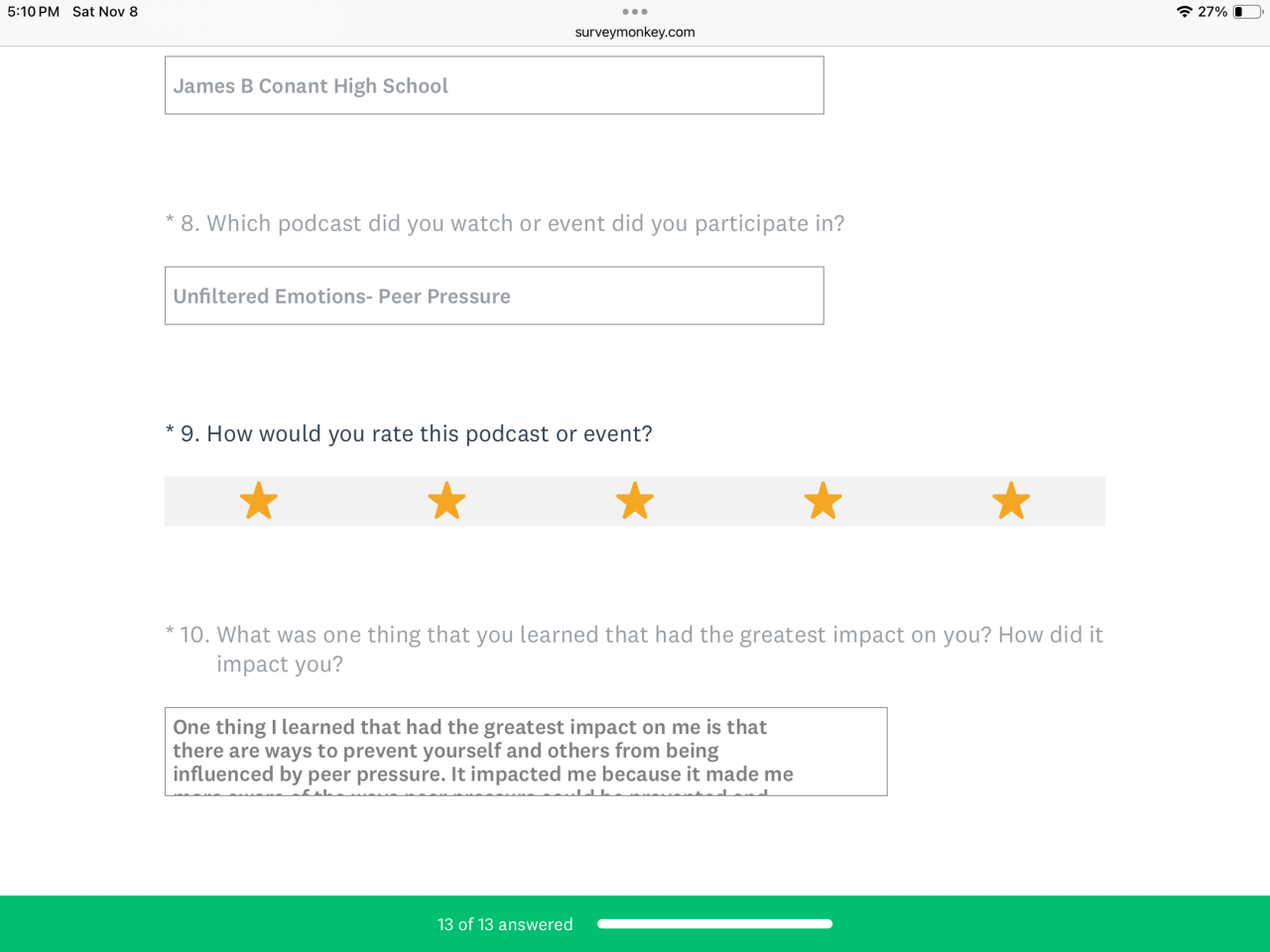Tap the Wi-Fi status icon

[x=1184, y=12]
